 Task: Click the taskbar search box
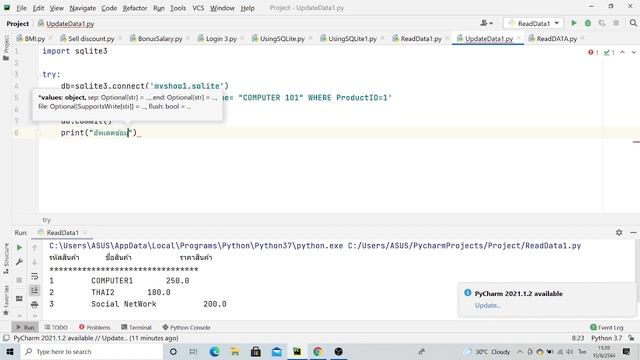tap(91, 351)
